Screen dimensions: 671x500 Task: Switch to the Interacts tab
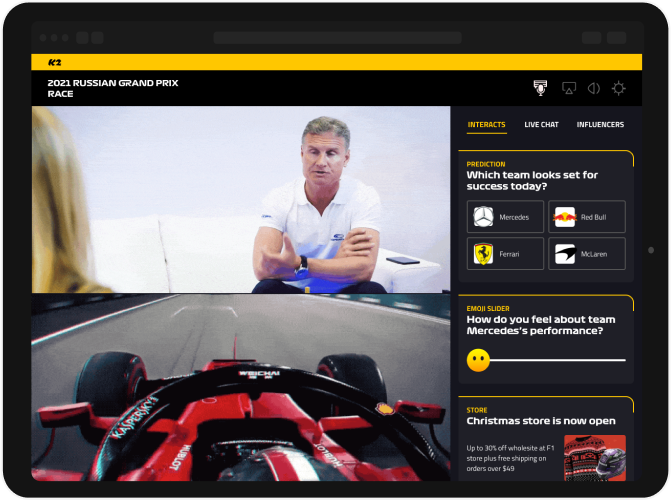click(x=487, y=125)
